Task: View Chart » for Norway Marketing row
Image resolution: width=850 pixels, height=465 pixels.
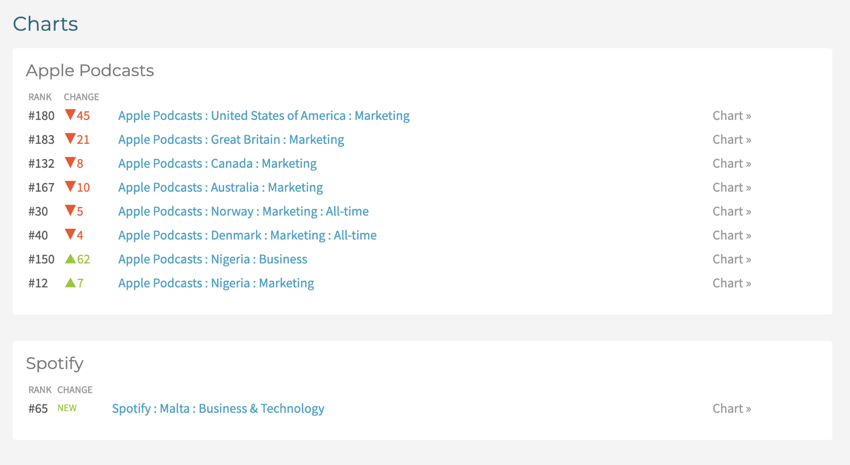Action: pyautogui.click(x=731, y=212)
